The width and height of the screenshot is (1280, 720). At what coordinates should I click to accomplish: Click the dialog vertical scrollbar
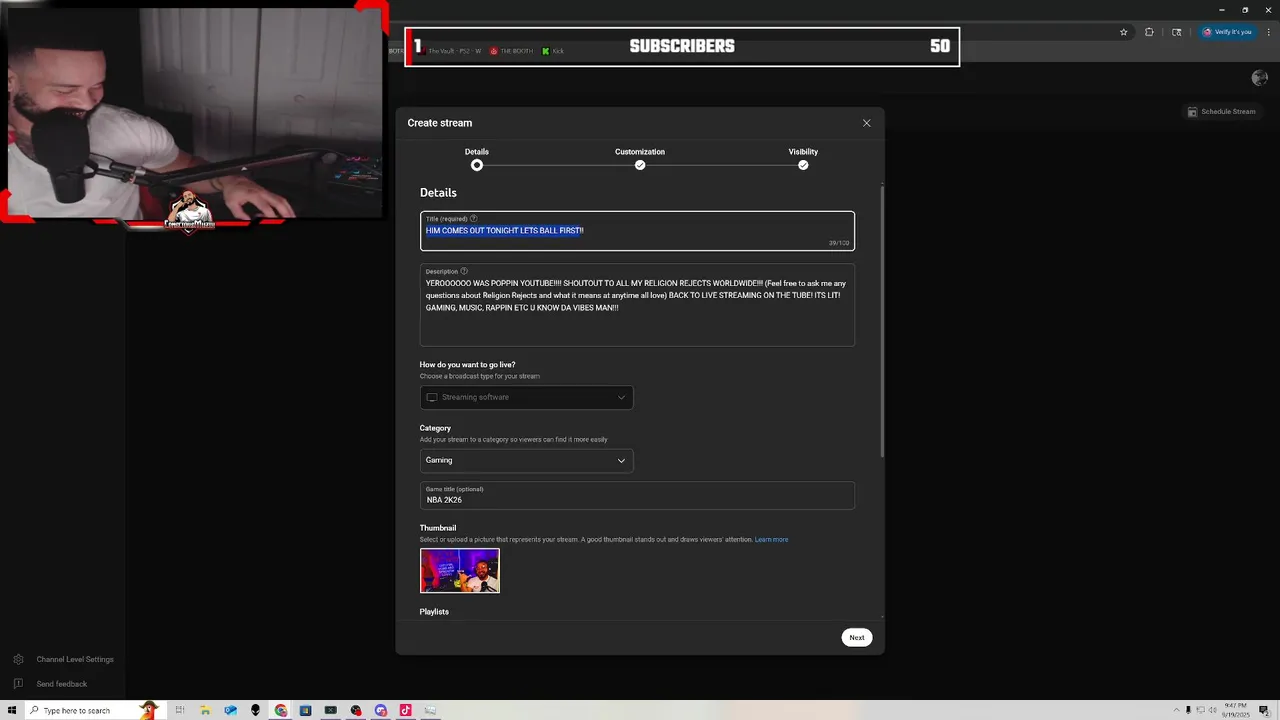pos(882,320)
